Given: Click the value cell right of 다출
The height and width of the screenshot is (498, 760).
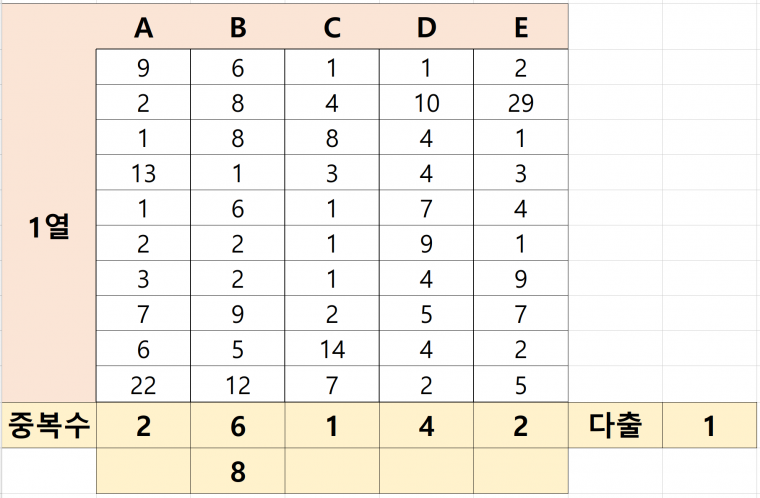Looking at the screenshot, I should pos(709,426).
